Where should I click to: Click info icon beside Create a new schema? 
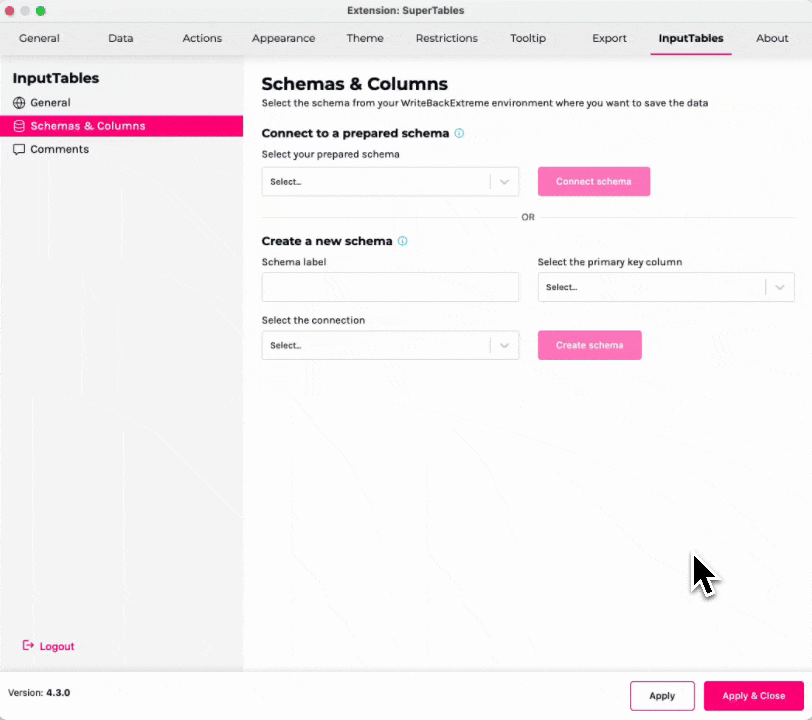pos(402,241)
